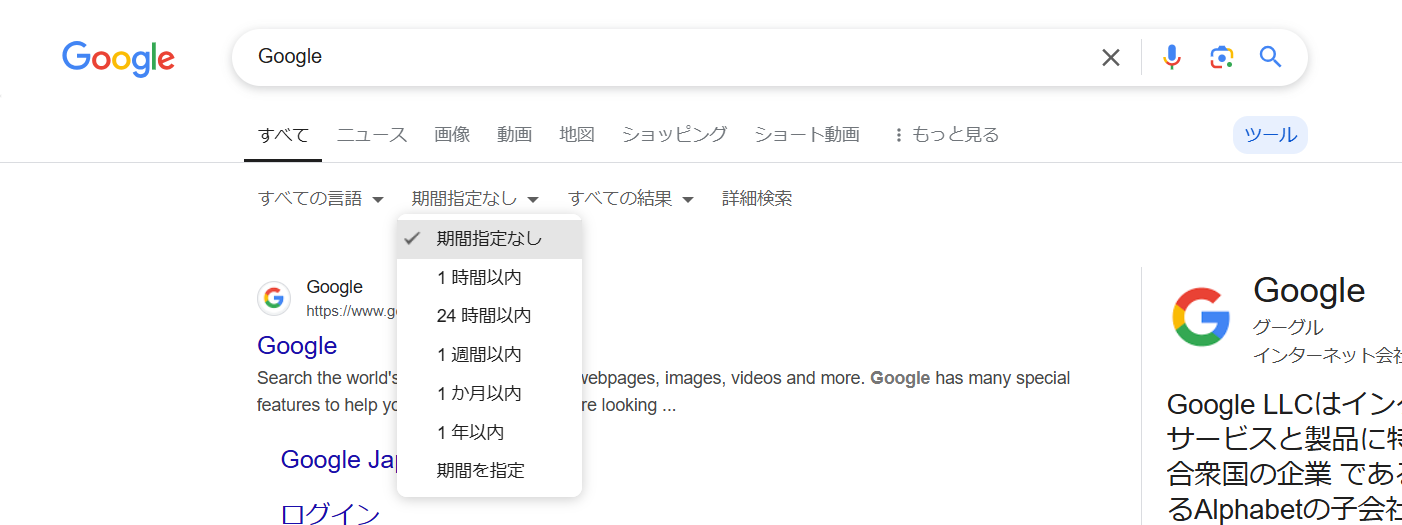Open the 動画 tab
The width and height of the screenshot is (1402, 525).
click(x=514, y=135)
